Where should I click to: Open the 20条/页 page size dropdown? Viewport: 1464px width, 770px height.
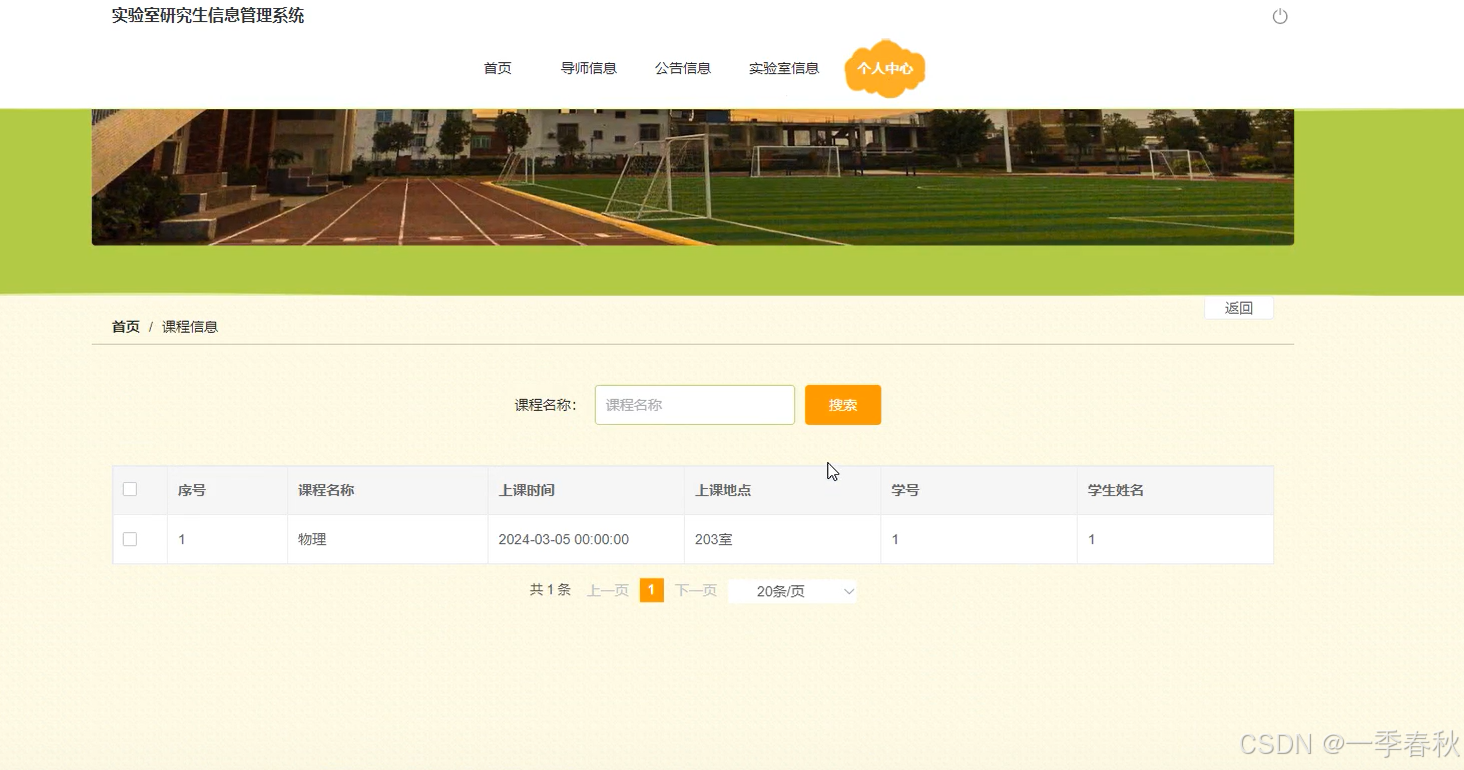pos(792,591)
